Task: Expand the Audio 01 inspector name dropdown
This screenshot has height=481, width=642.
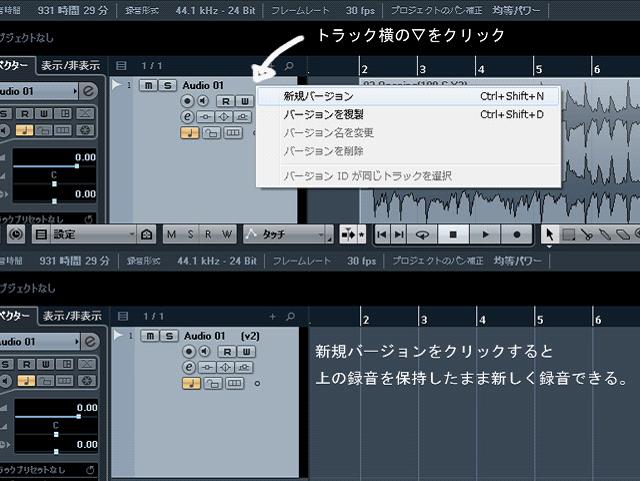Action: click(x=73, y=91)
